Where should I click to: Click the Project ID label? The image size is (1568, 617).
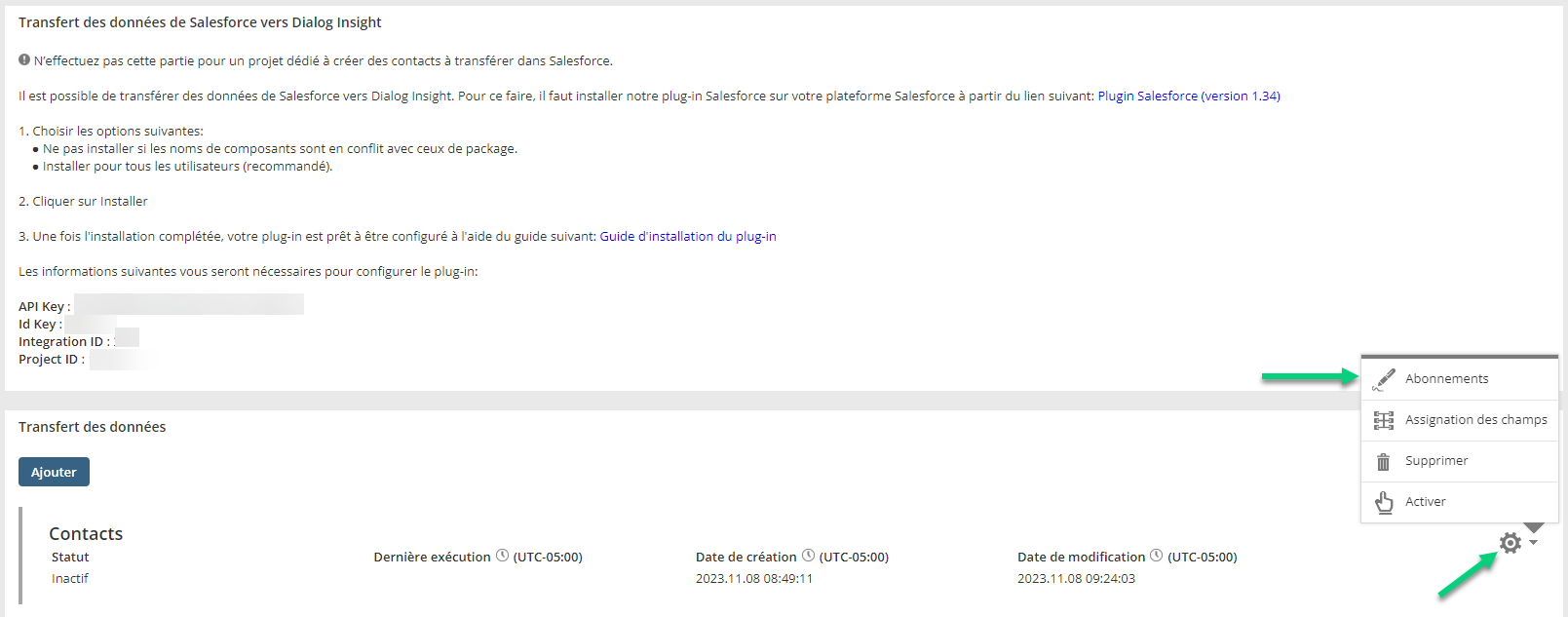[52, 359]
